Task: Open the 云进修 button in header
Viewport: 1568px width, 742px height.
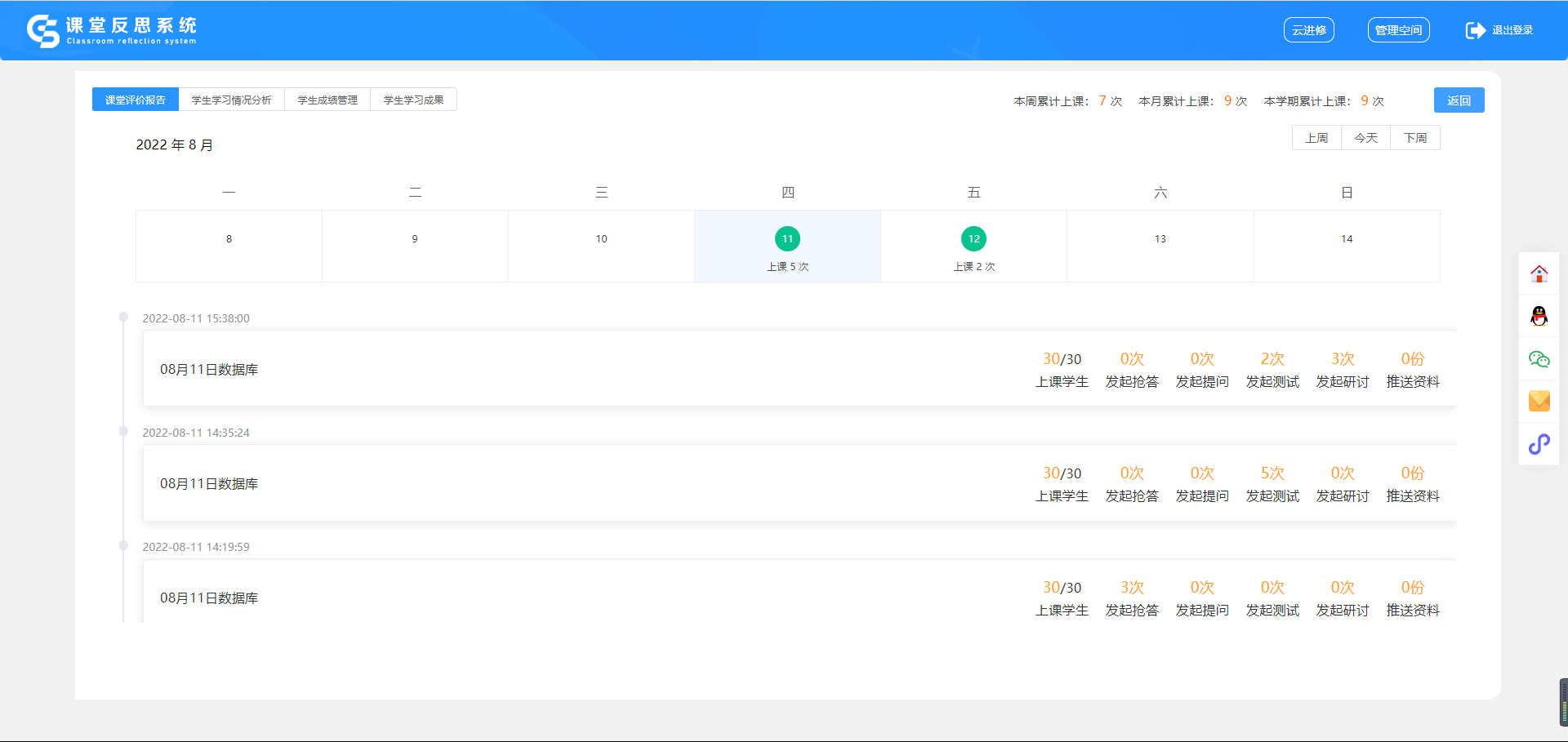Action: click(x=1308, y=30)
